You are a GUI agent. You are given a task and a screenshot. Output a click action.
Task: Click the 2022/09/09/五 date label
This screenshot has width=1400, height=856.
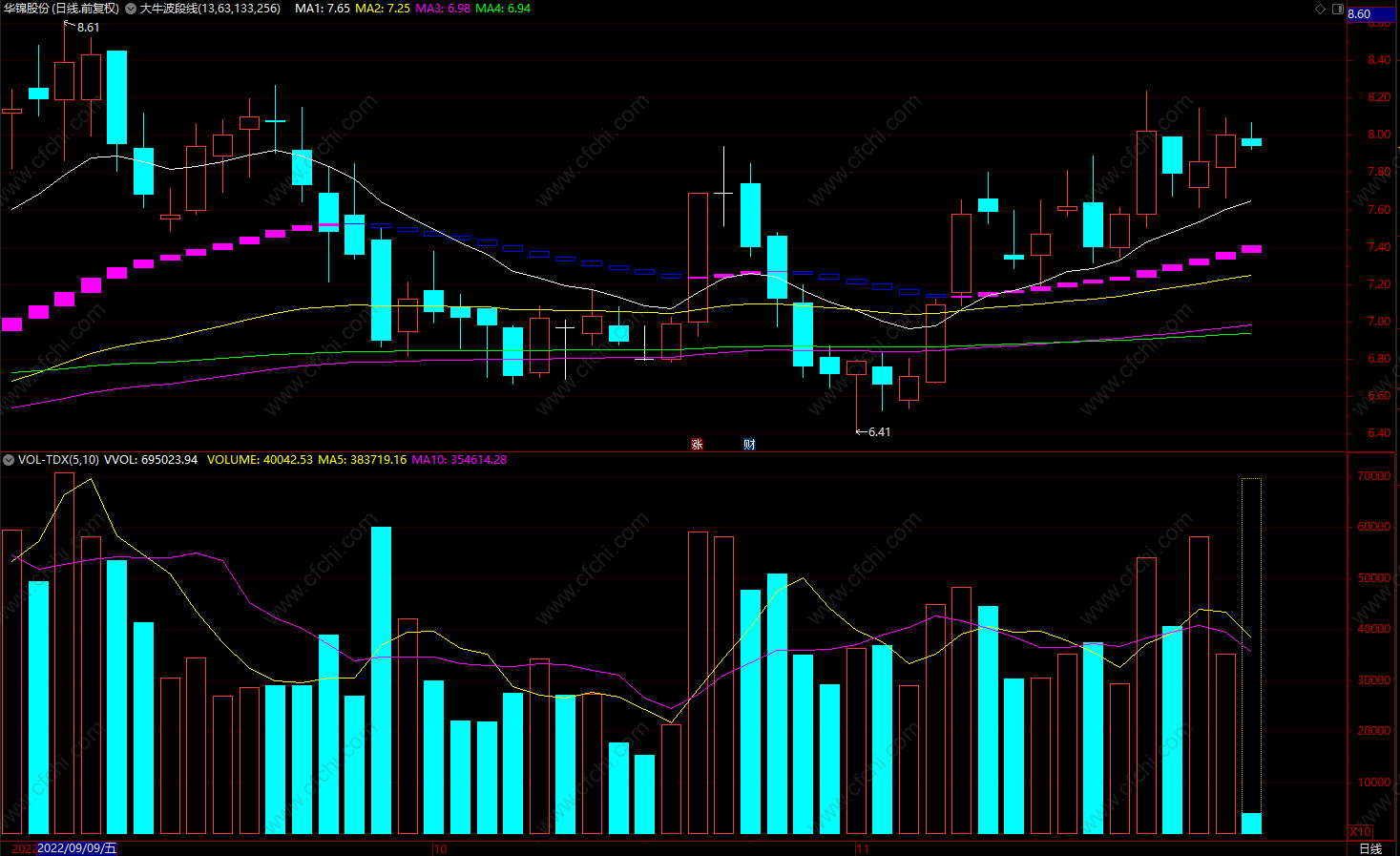coord(76,848)
